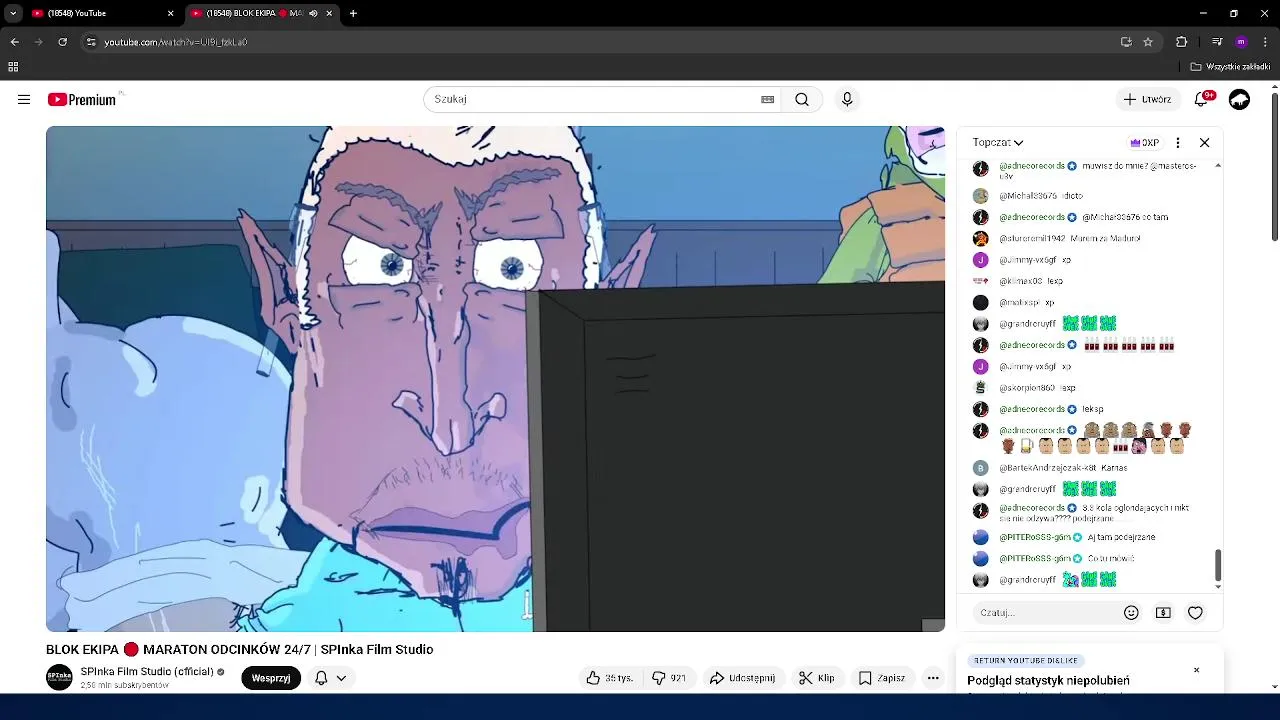The height and width of the screenshot is (720, 1280).
Task: Dismiss the Return YouTube Dislike popup
Action: click(x=1196, y=670)
